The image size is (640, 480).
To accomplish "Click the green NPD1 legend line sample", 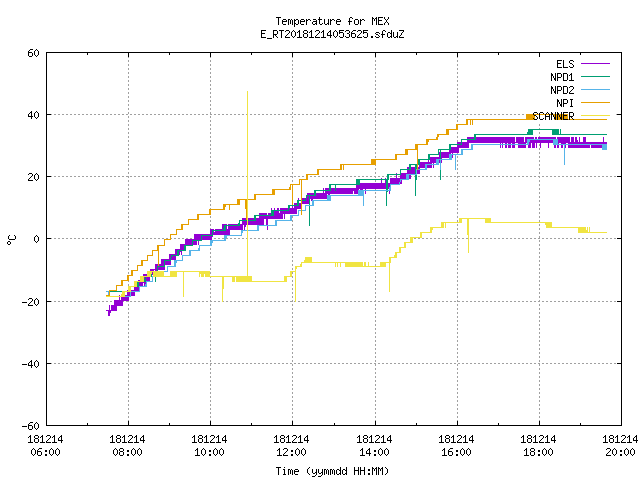I will pyautogui.click(x=595, y=77).
